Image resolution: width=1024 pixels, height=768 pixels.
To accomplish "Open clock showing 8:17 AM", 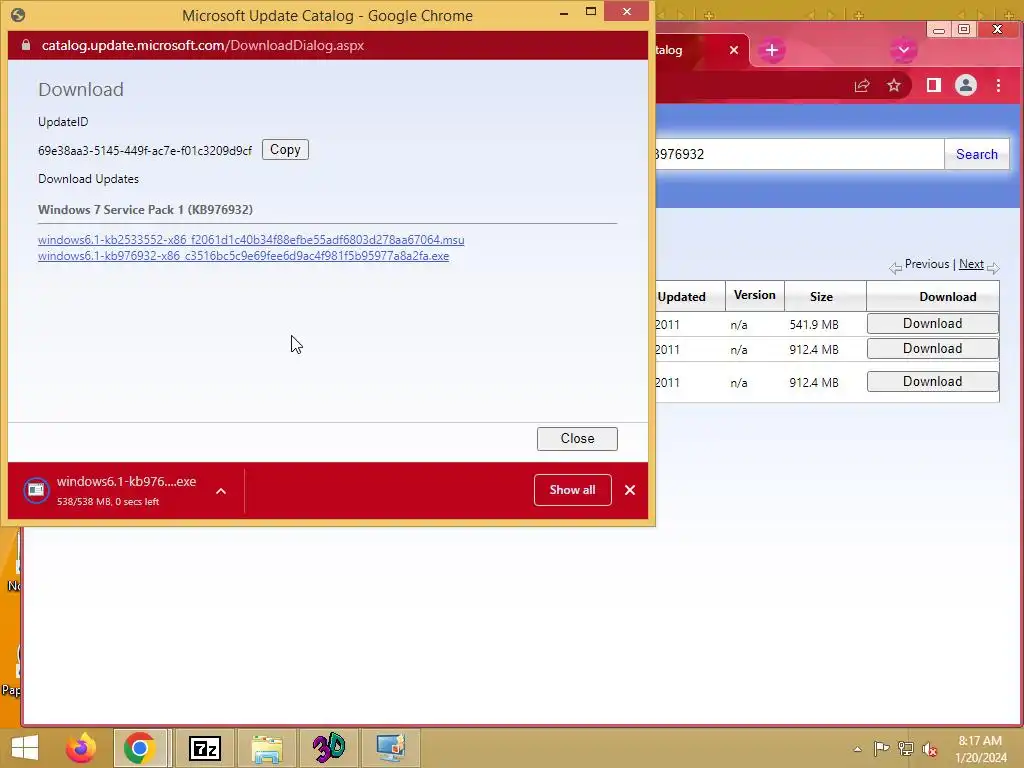I will (980, 749).
